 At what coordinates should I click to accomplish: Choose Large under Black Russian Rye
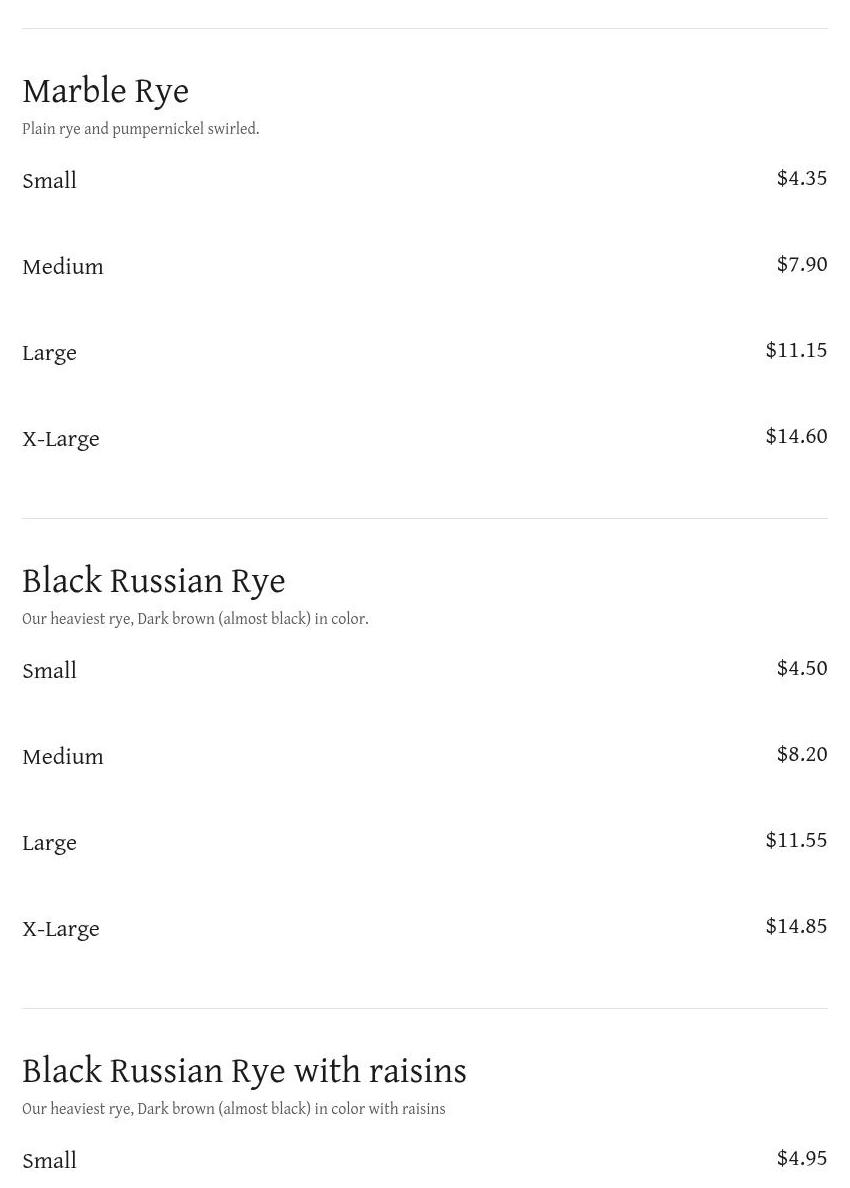49,843
